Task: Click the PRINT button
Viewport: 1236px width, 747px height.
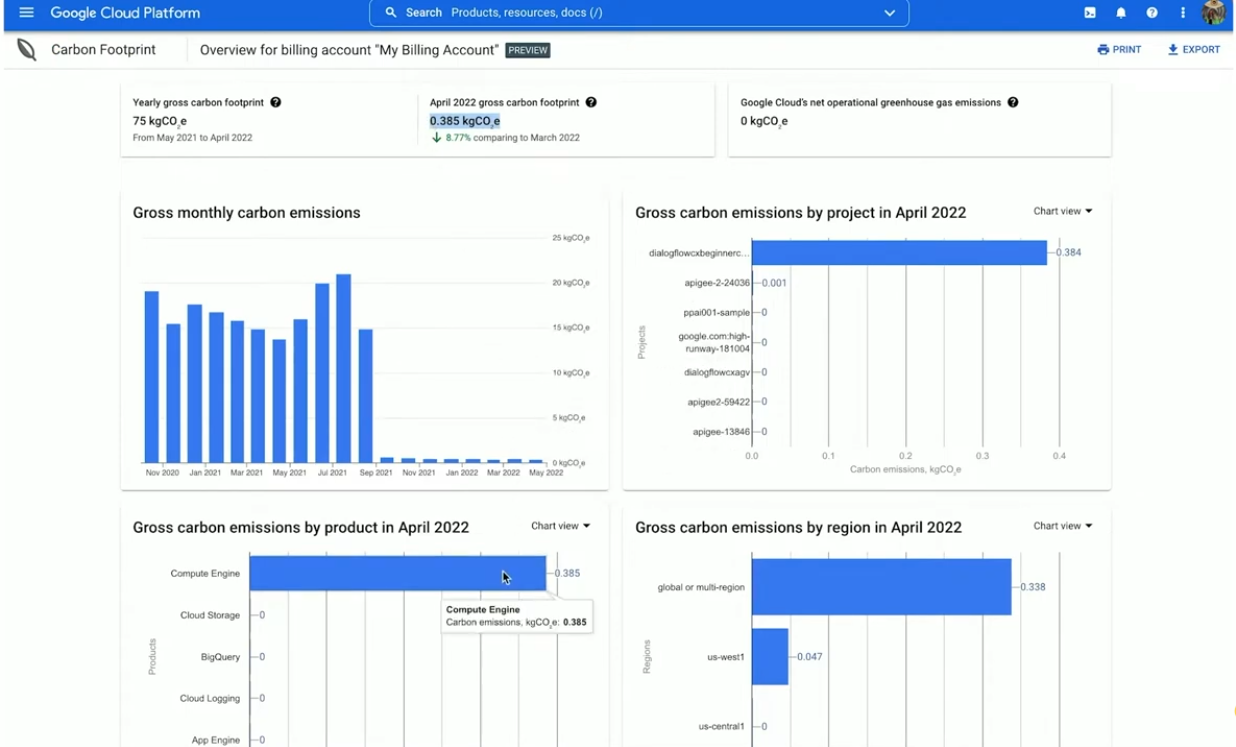Action: (1119, 49)
